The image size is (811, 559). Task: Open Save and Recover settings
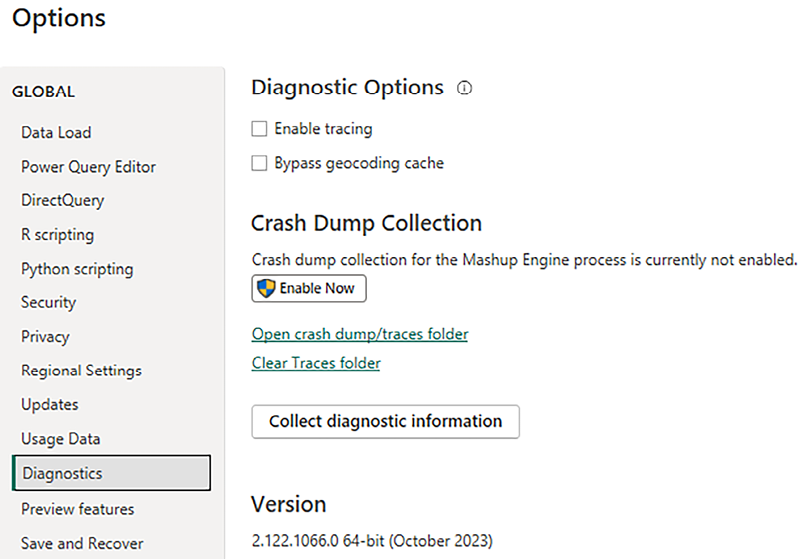82,543
